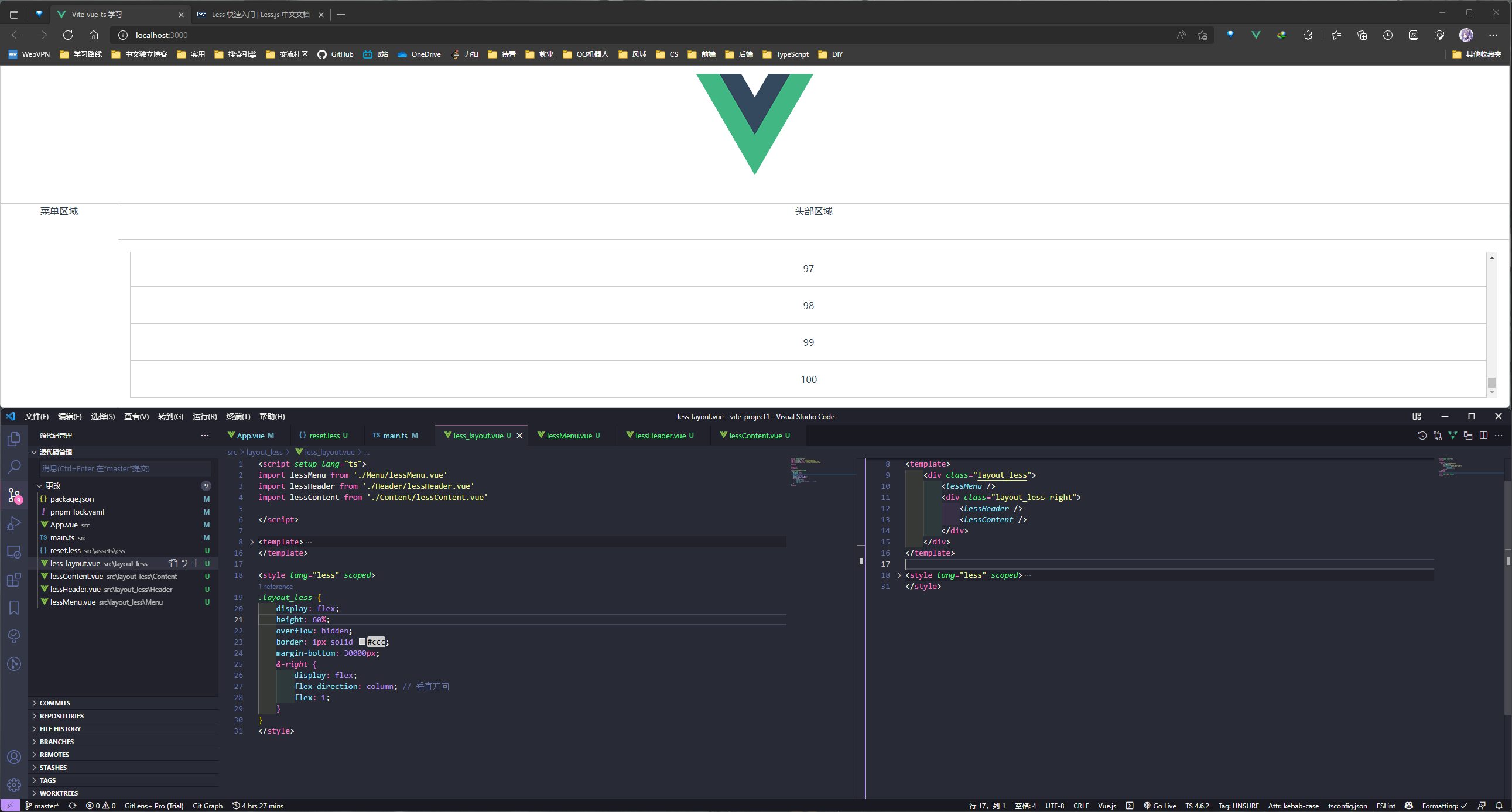This screenshot has height=812, width=1512.
Task: Open Vue devtools extension icon in browser toolbar
Action: [1256, 35]
